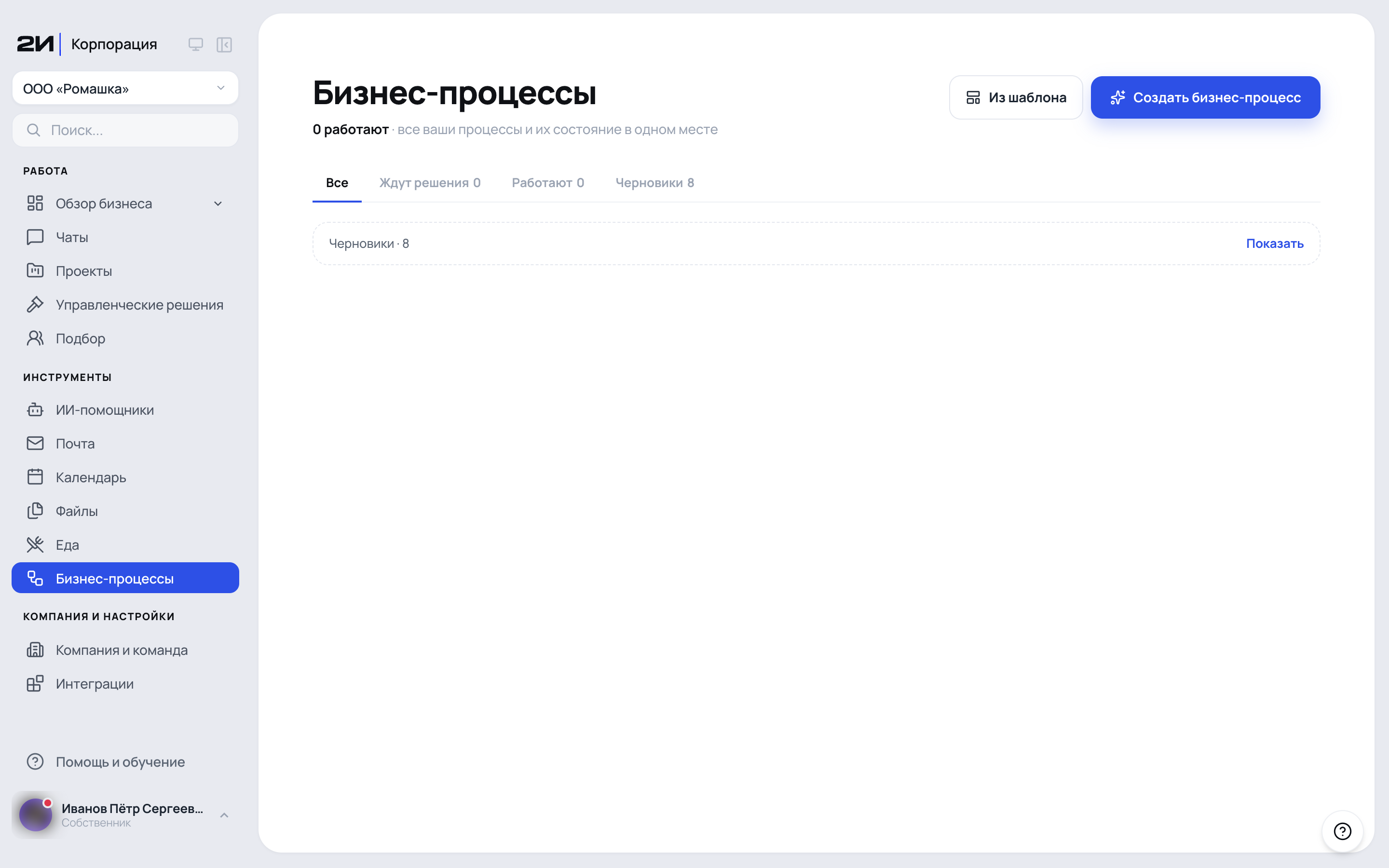Click the Черновики · 8 row text
1389x868 pixels.
click(369, 244)
